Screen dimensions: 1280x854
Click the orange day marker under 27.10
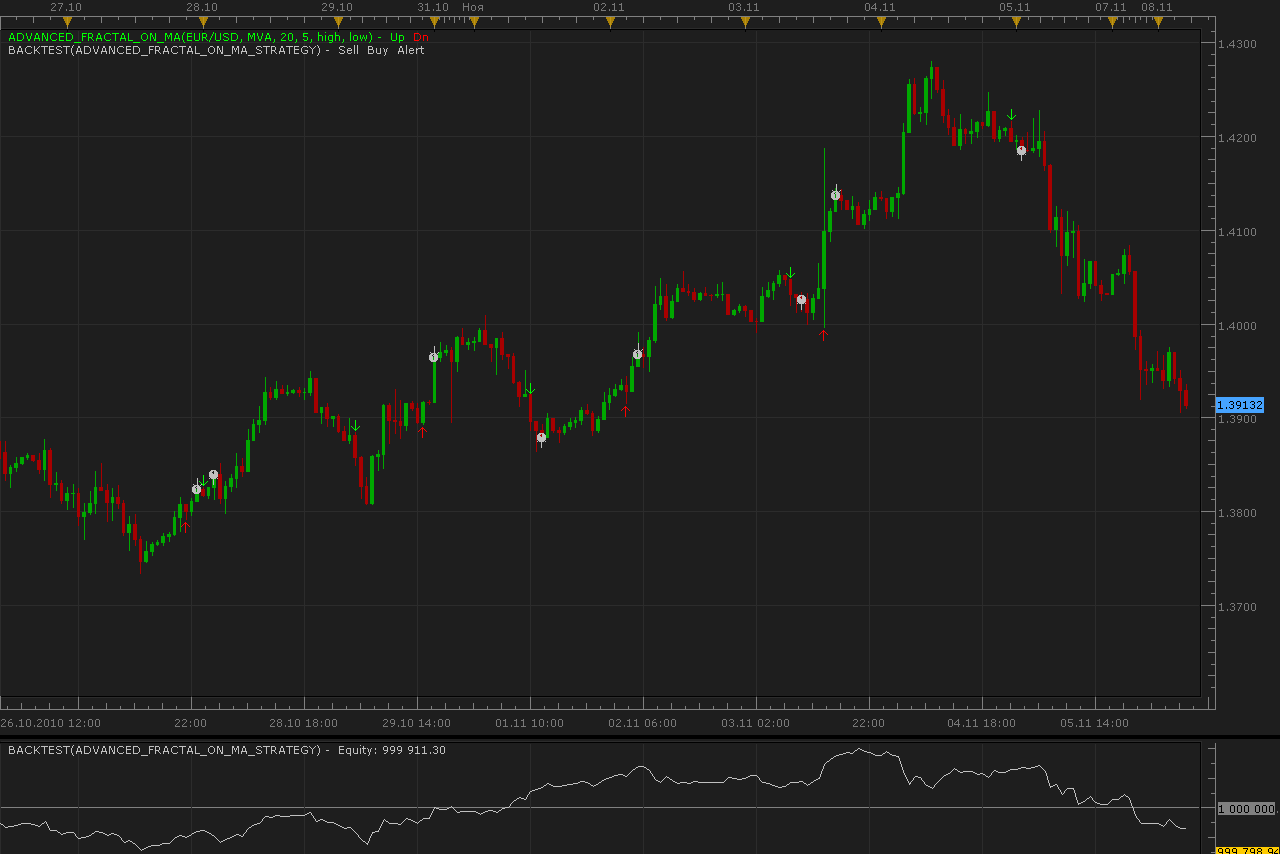(x=67, y=21)
